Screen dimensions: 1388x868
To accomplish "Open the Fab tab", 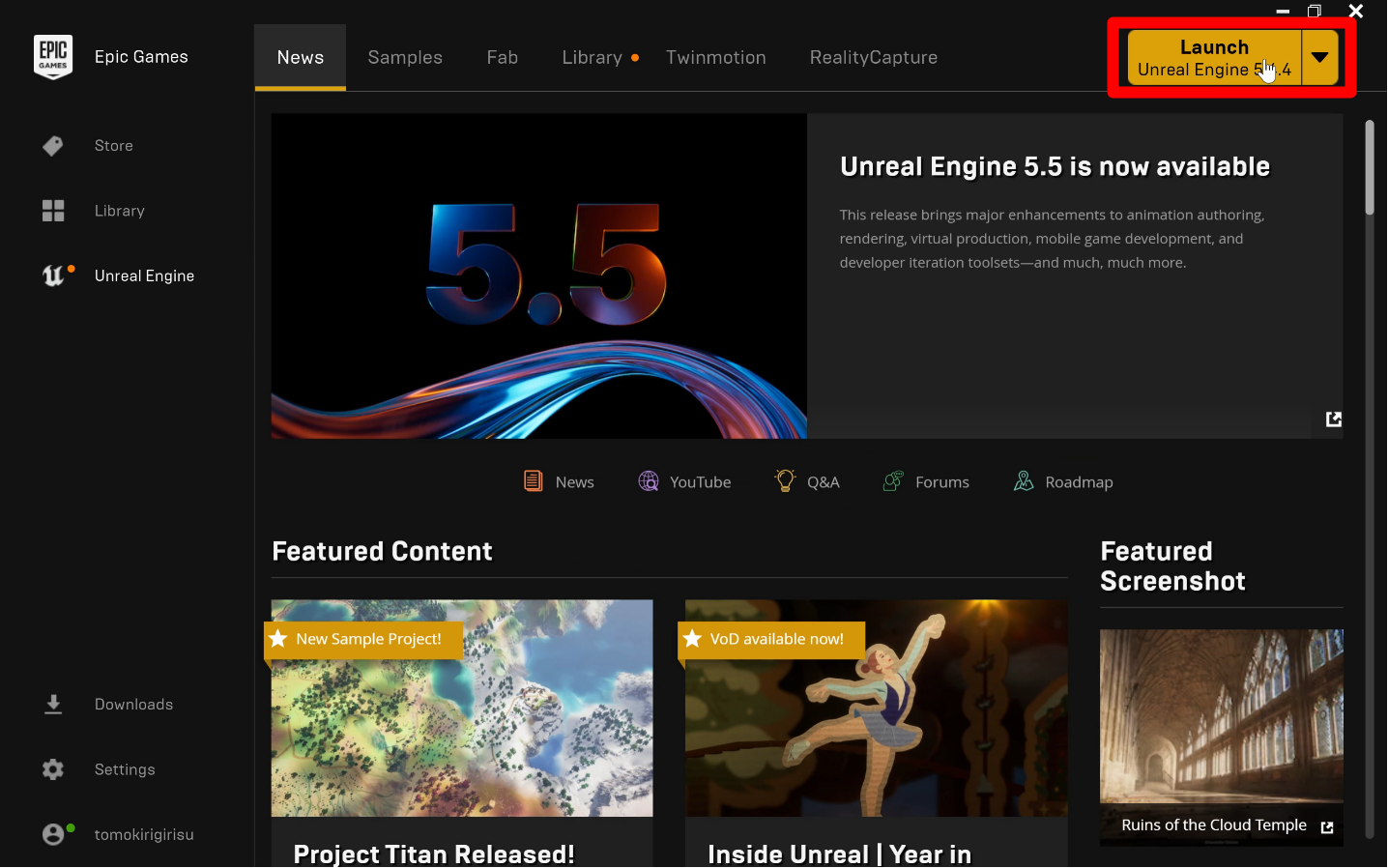I will pos(503,58).
